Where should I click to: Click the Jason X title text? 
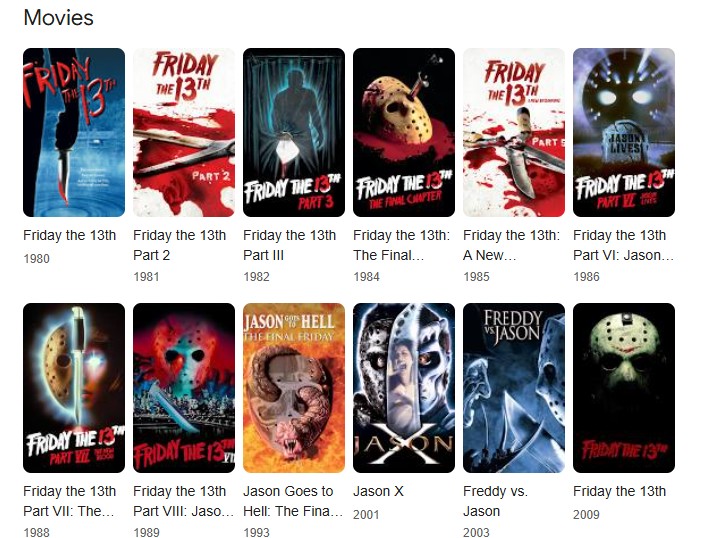(x=378, y=491)
